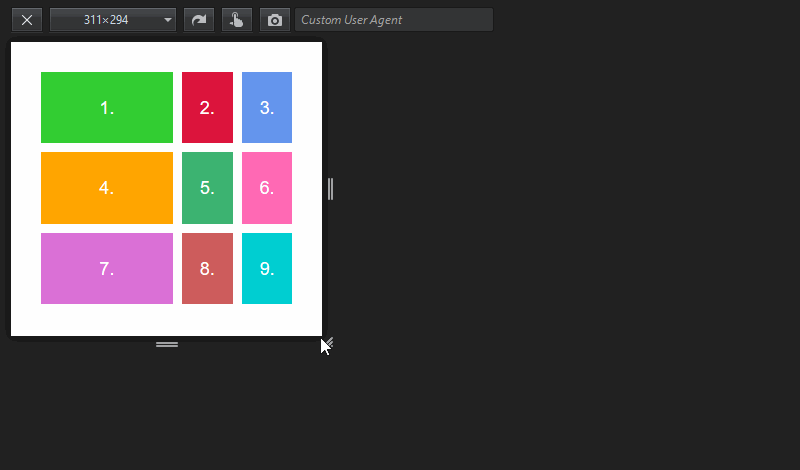Select the orchid box labeled 7.
This screenshot has height=470, width=800.
tap(107, 268)
